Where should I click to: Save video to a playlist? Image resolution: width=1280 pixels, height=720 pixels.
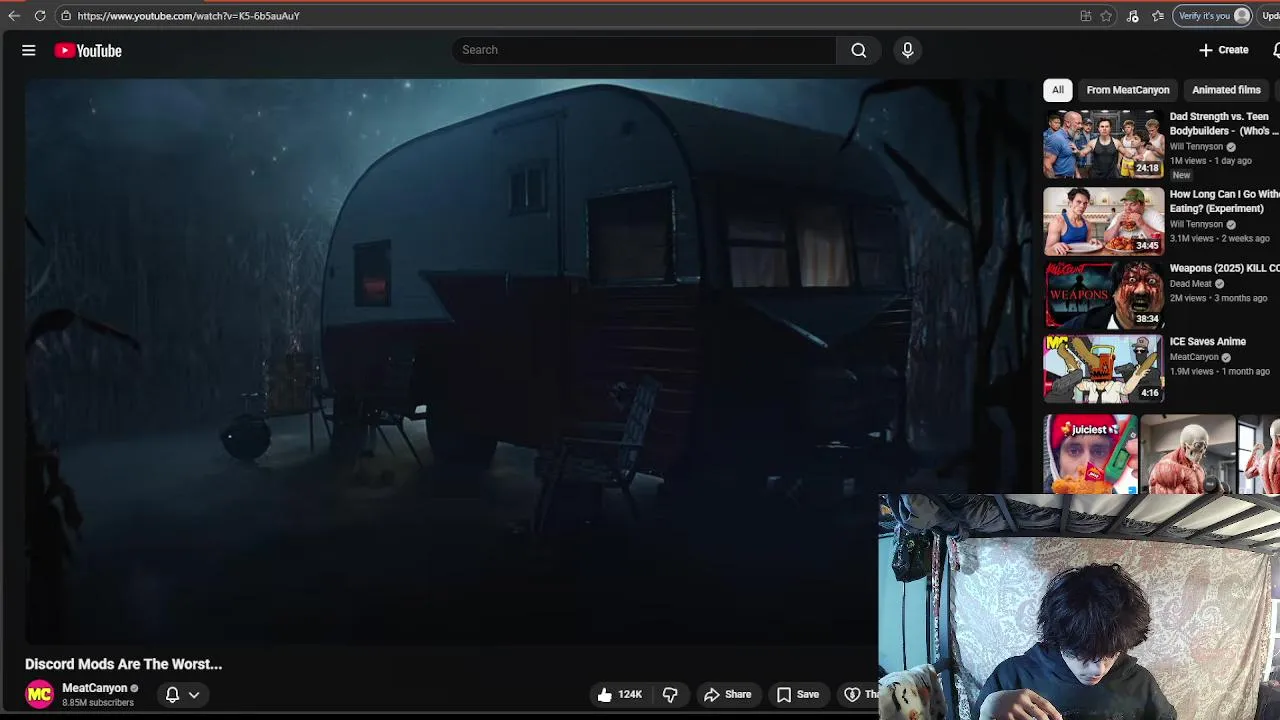coord(798,694)
